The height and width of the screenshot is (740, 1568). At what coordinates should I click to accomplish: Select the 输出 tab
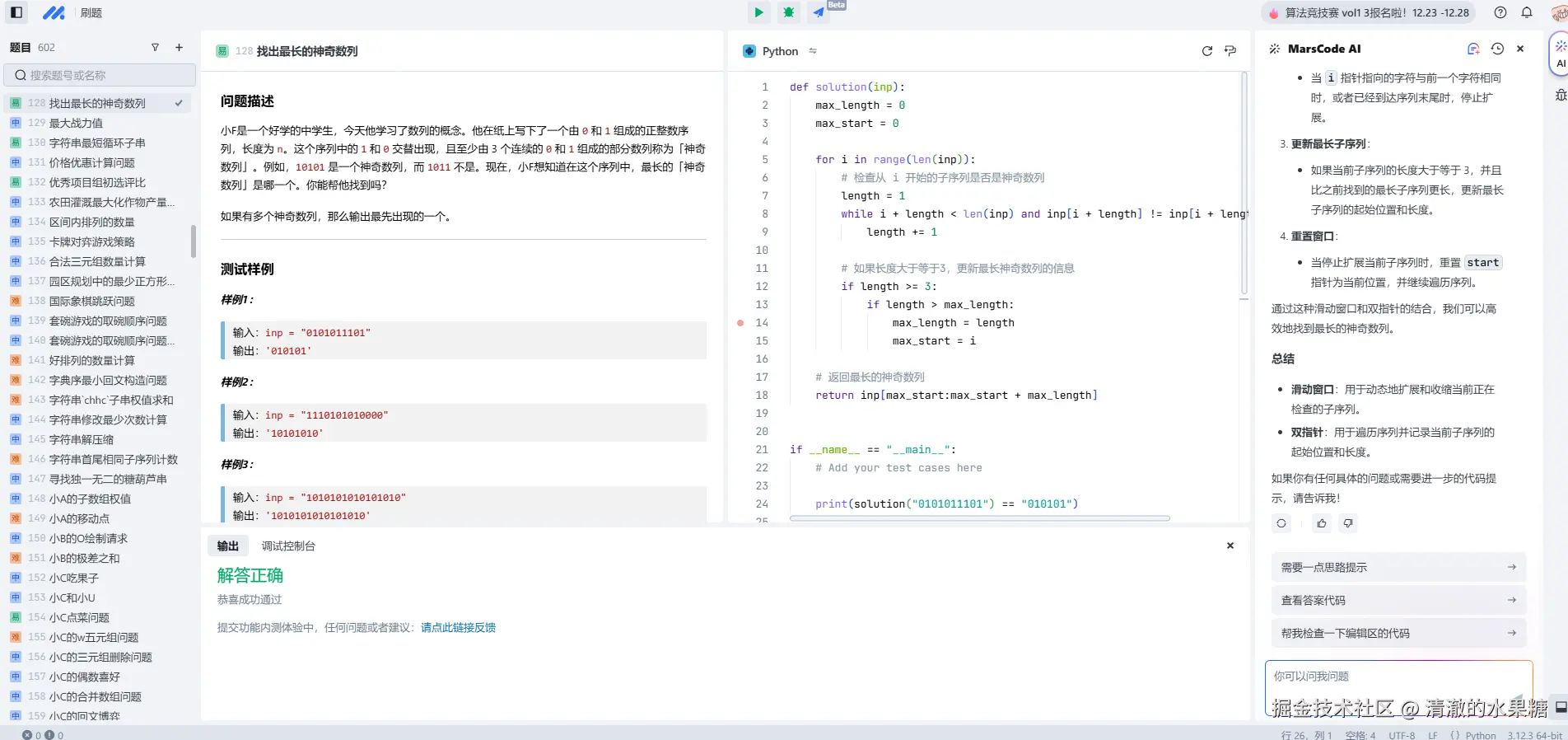pos(228,546)
